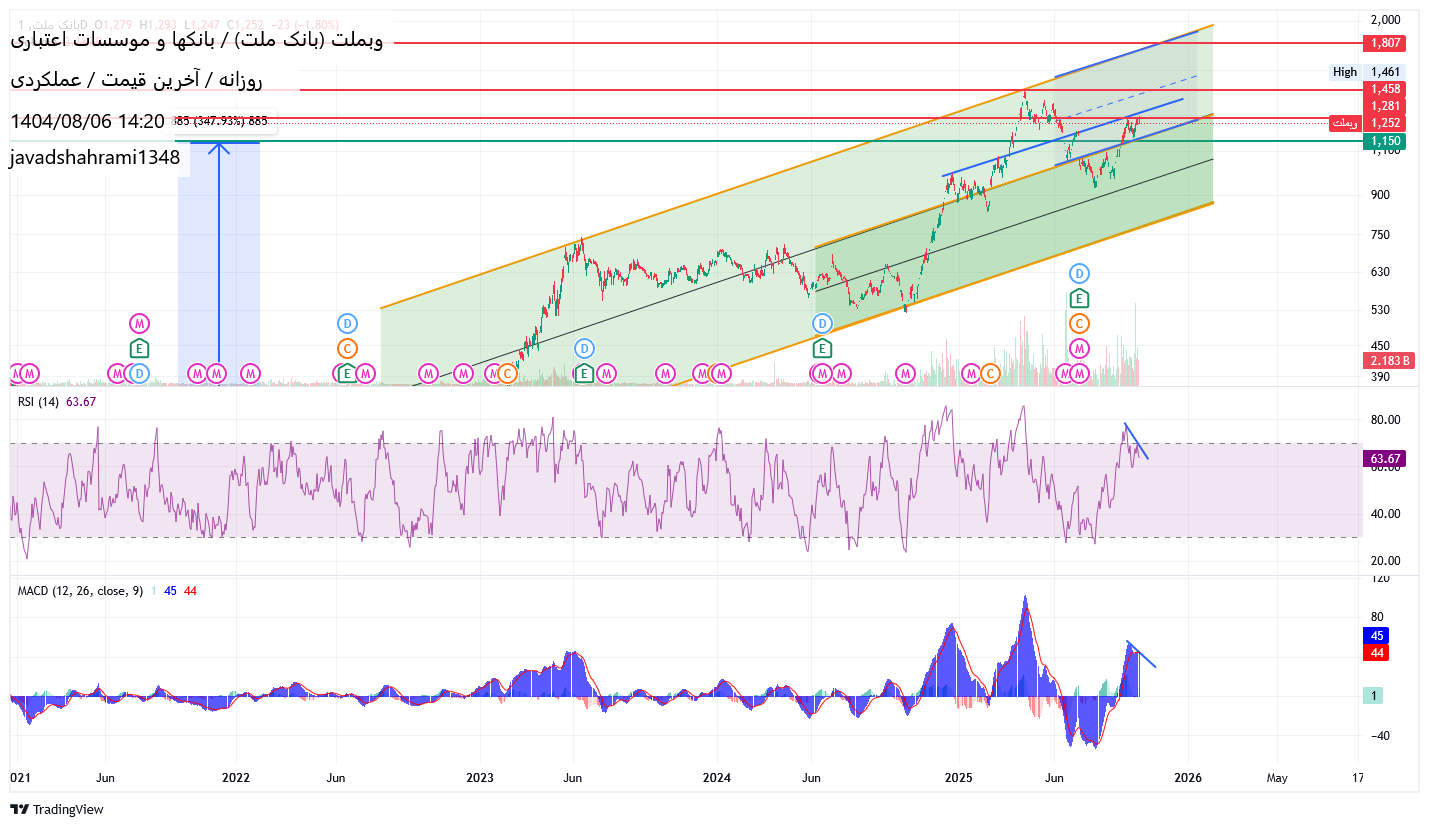Click the High 1,461 price label

coord(1367,72)
